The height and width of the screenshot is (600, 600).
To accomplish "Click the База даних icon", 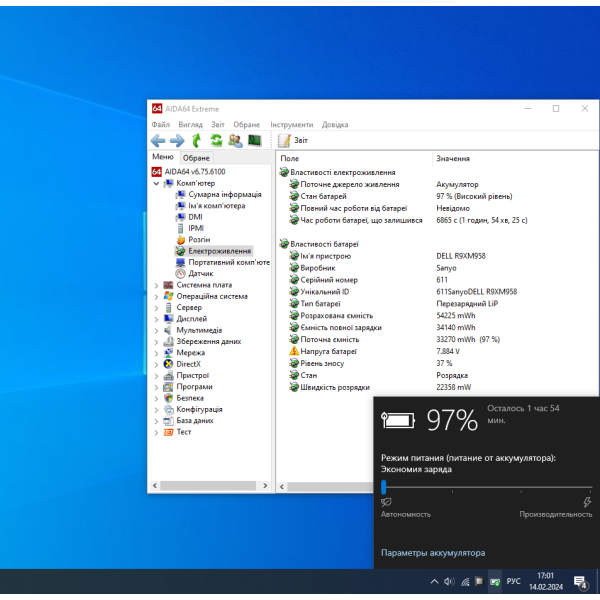I will [x=168, y=421].
